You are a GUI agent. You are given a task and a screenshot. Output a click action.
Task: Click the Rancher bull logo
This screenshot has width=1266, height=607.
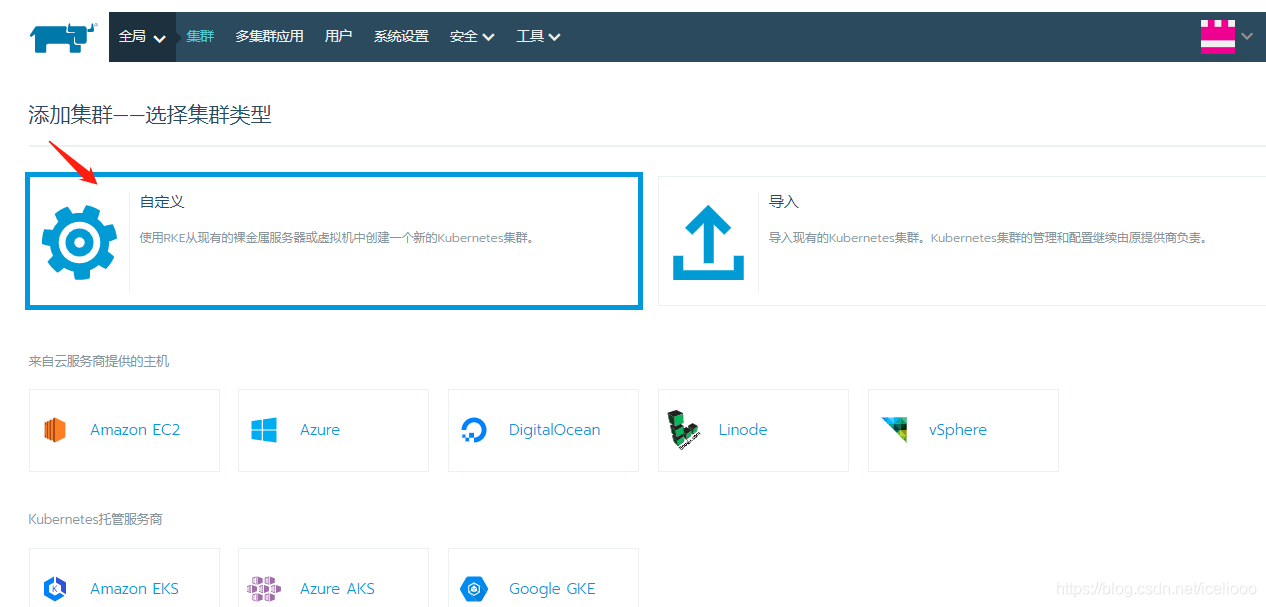pos(62,35)
